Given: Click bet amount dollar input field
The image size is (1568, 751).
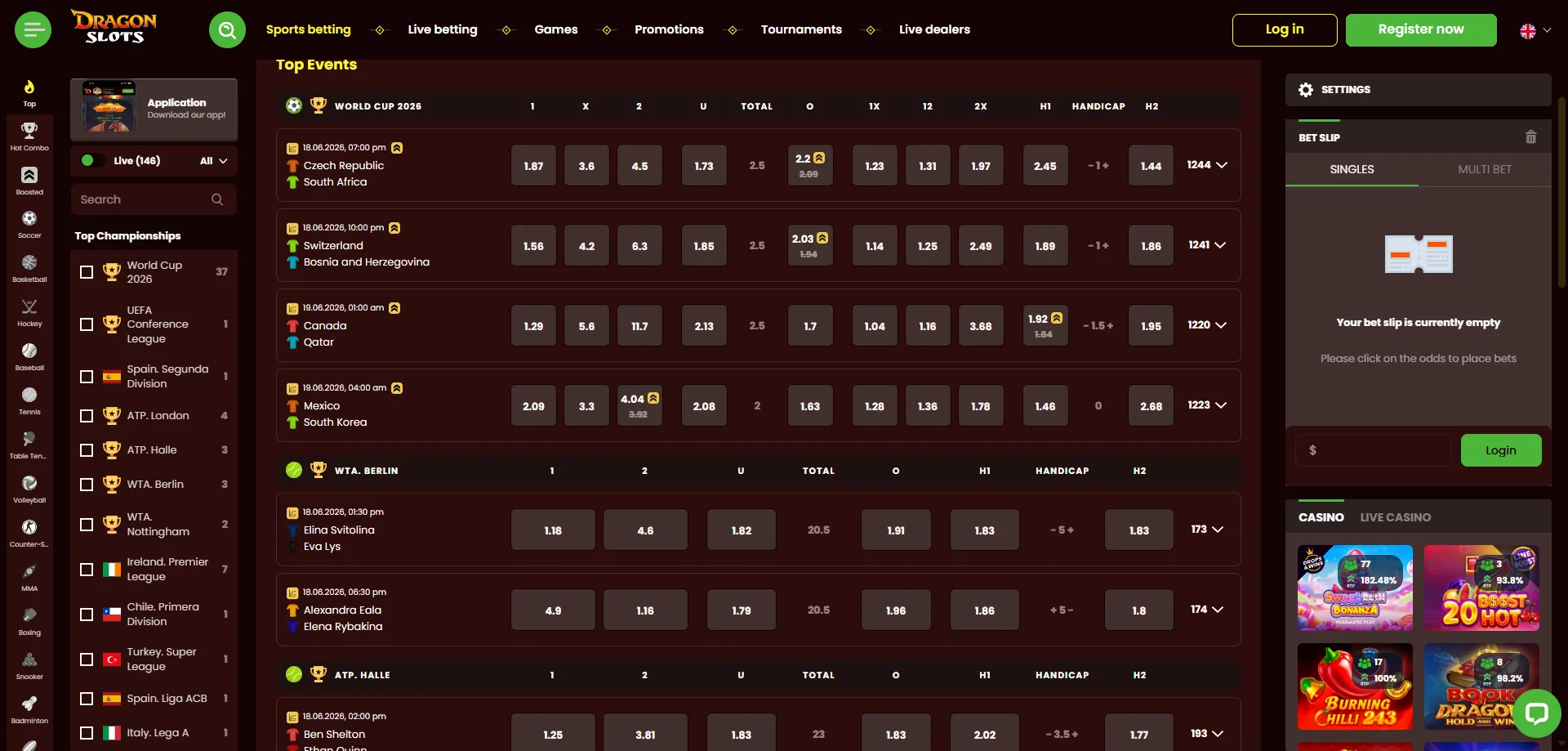Looking at the screenshot, I should click(x=1373, y=450).
